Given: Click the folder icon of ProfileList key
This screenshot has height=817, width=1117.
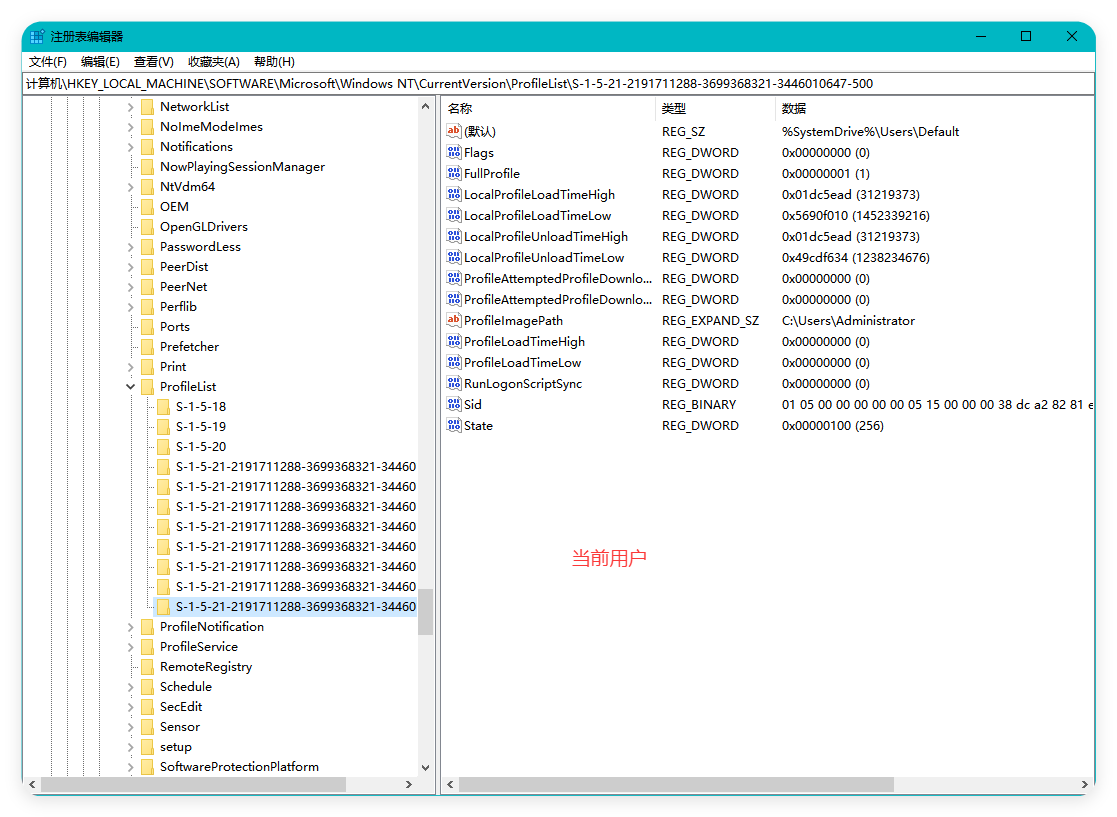Looking at the screenshot, I should [147, 387].
